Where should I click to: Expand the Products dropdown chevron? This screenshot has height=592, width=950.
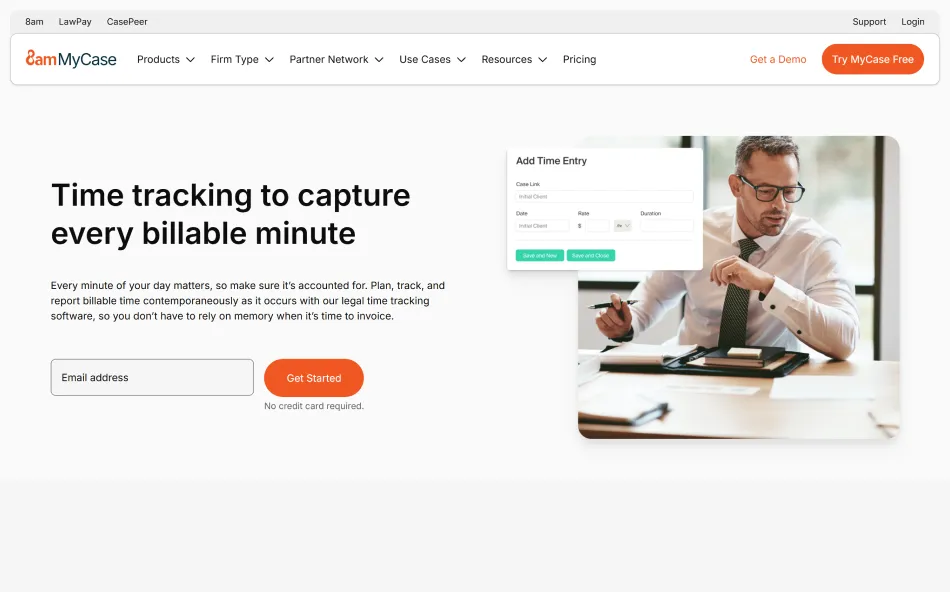point(190,59)
